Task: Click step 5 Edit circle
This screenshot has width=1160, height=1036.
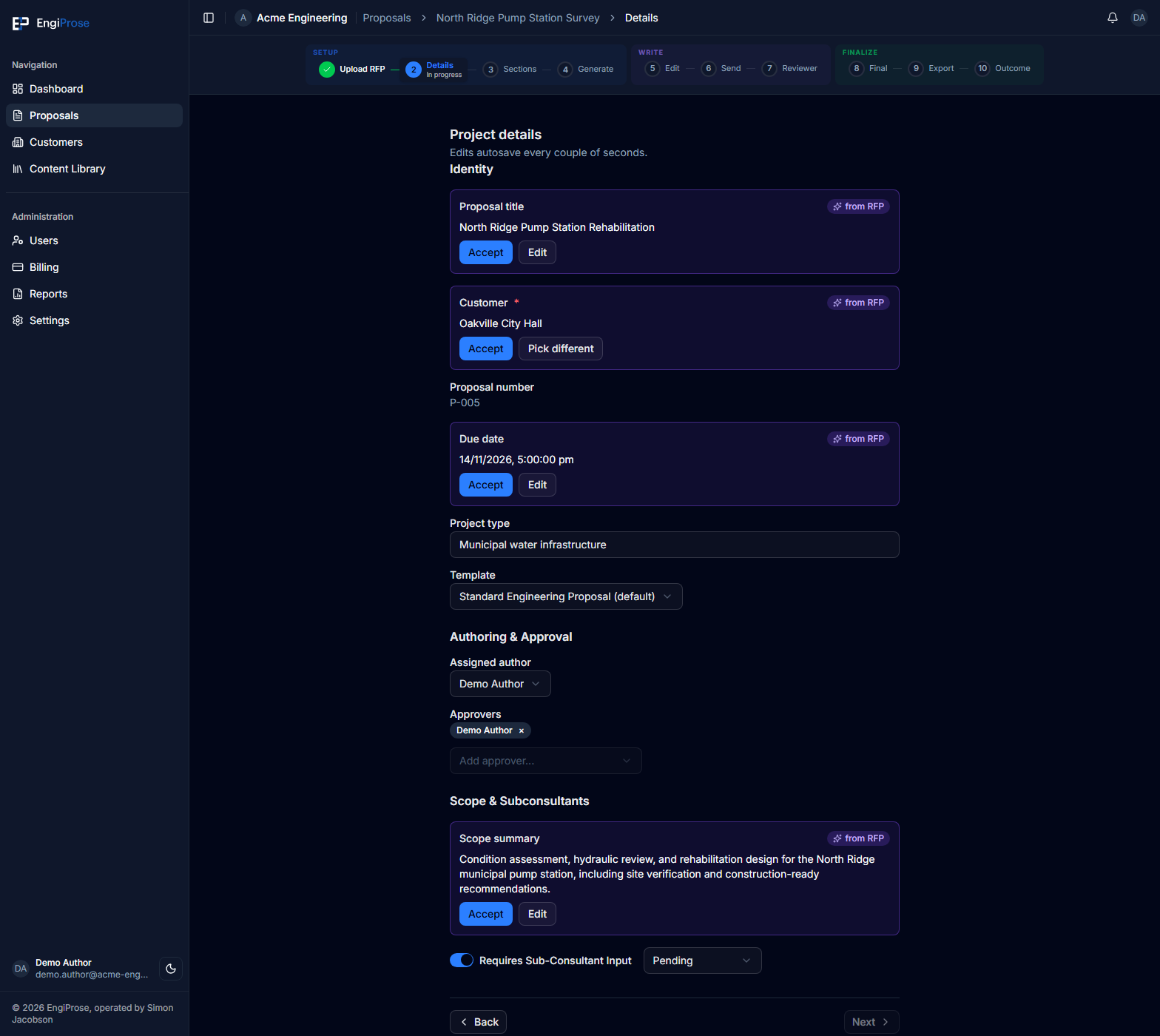Action: (652, 69)
